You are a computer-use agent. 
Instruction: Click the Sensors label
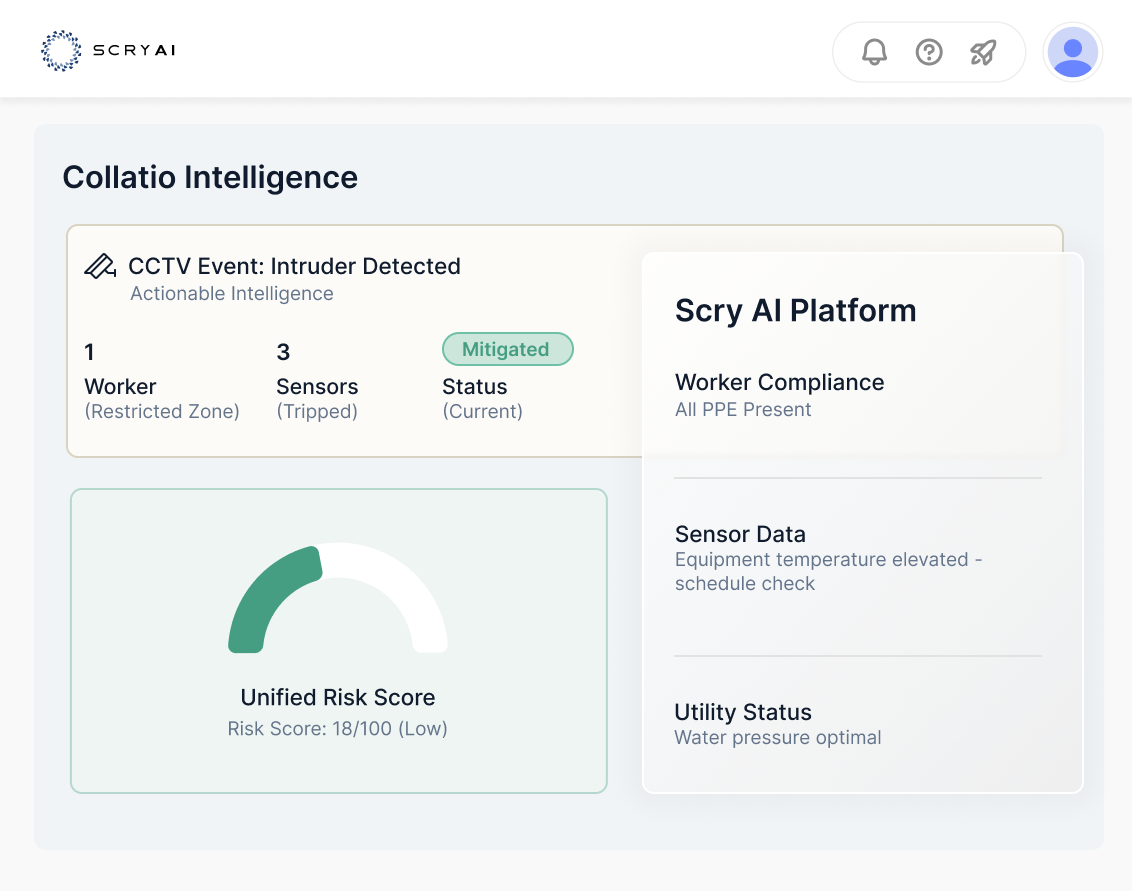tap(317, 387)
